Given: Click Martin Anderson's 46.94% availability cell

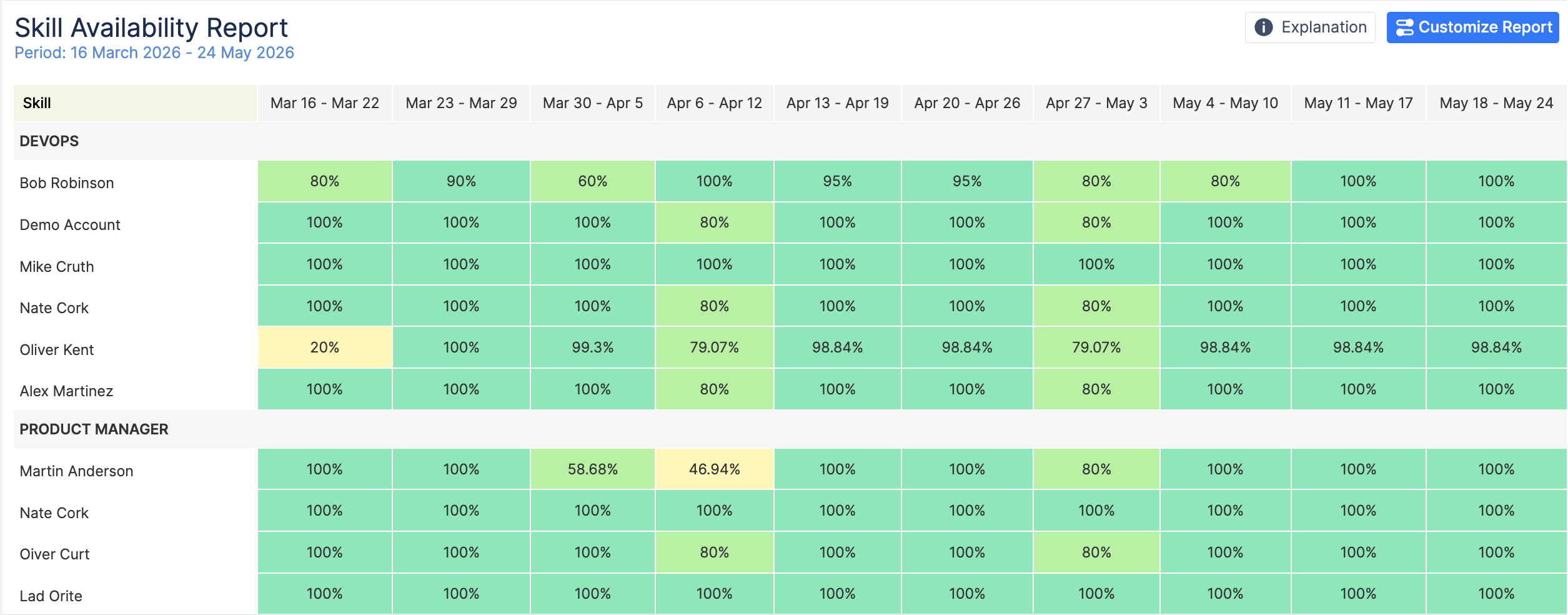Looking at the screenshot, I should (x=714, y=469).
